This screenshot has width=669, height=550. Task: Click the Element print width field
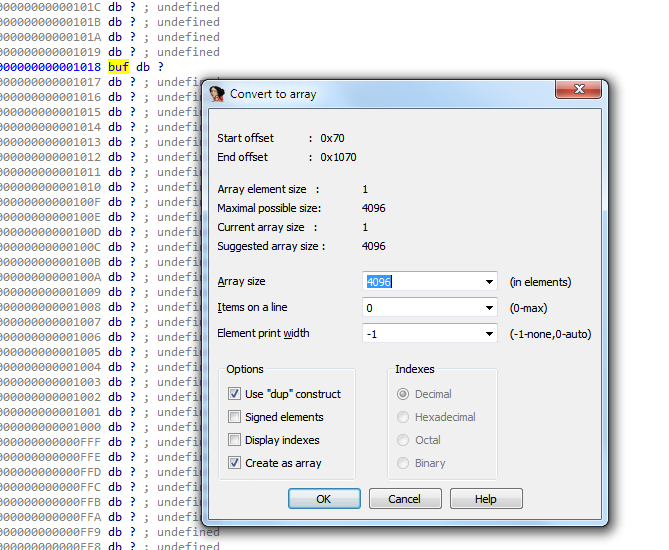coord(421,334)
